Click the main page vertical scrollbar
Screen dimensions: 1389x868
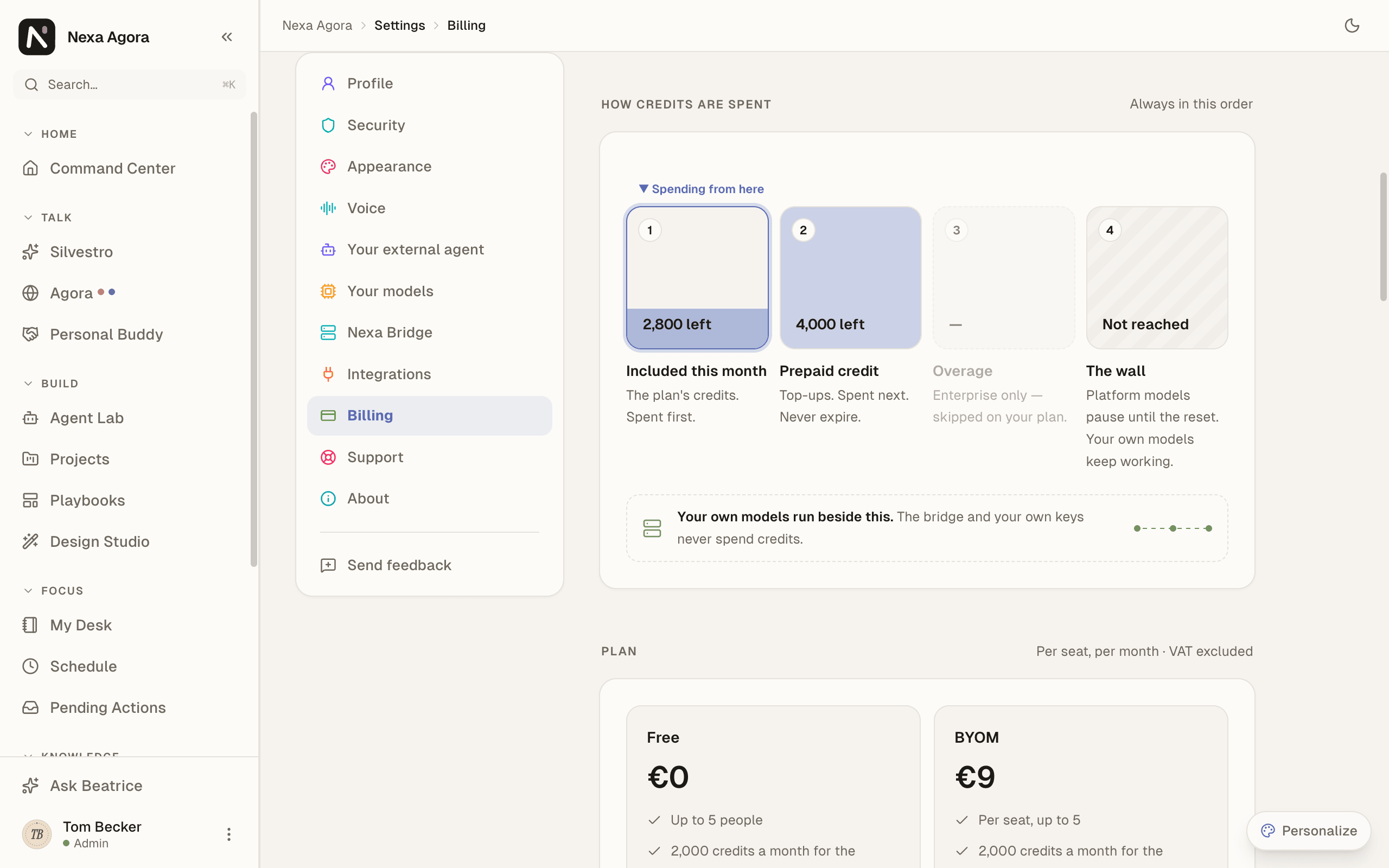[x=1383, y=236]
